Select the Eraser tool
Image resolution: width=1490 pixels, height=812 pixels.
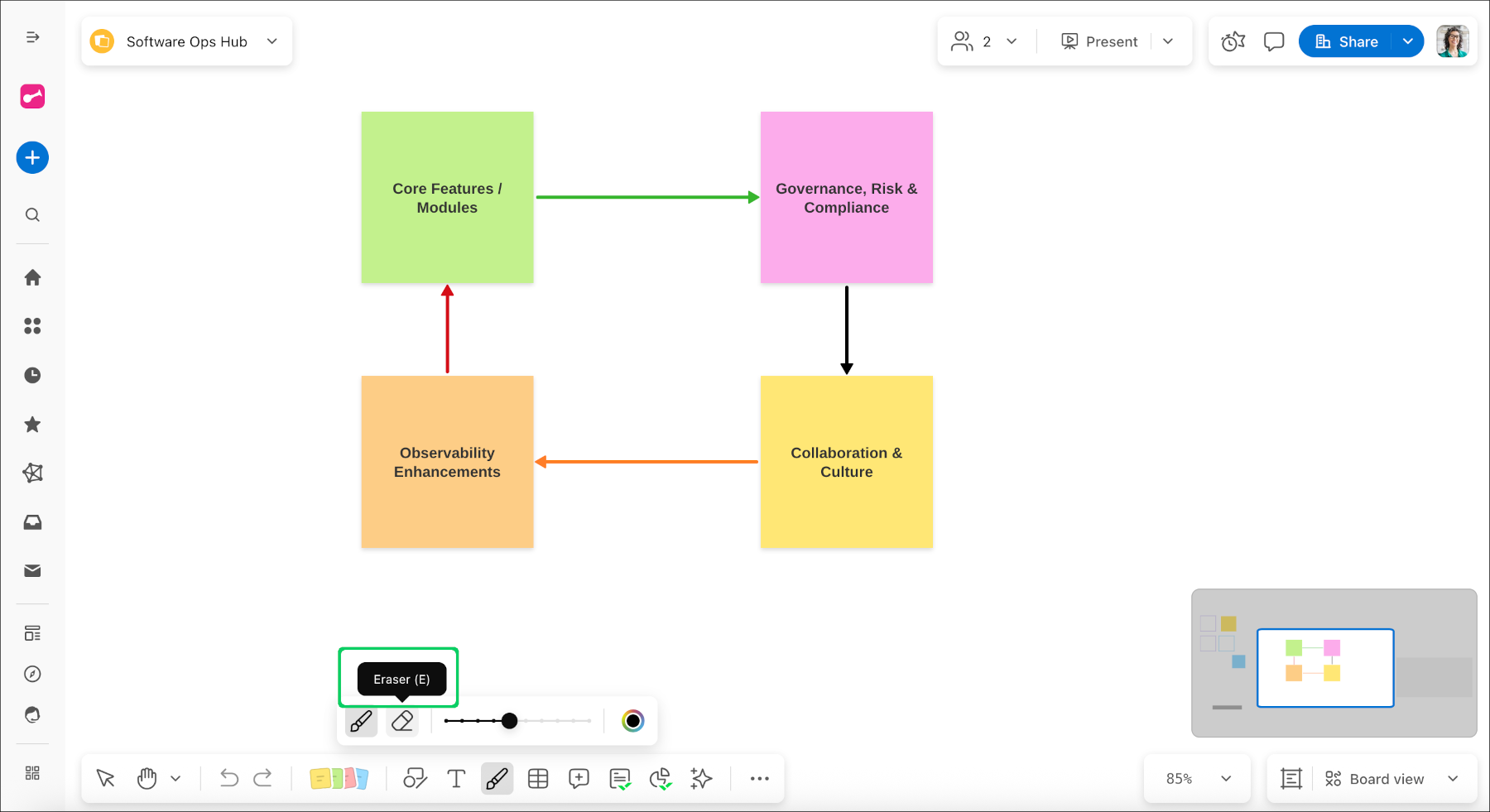click(402, 721)
